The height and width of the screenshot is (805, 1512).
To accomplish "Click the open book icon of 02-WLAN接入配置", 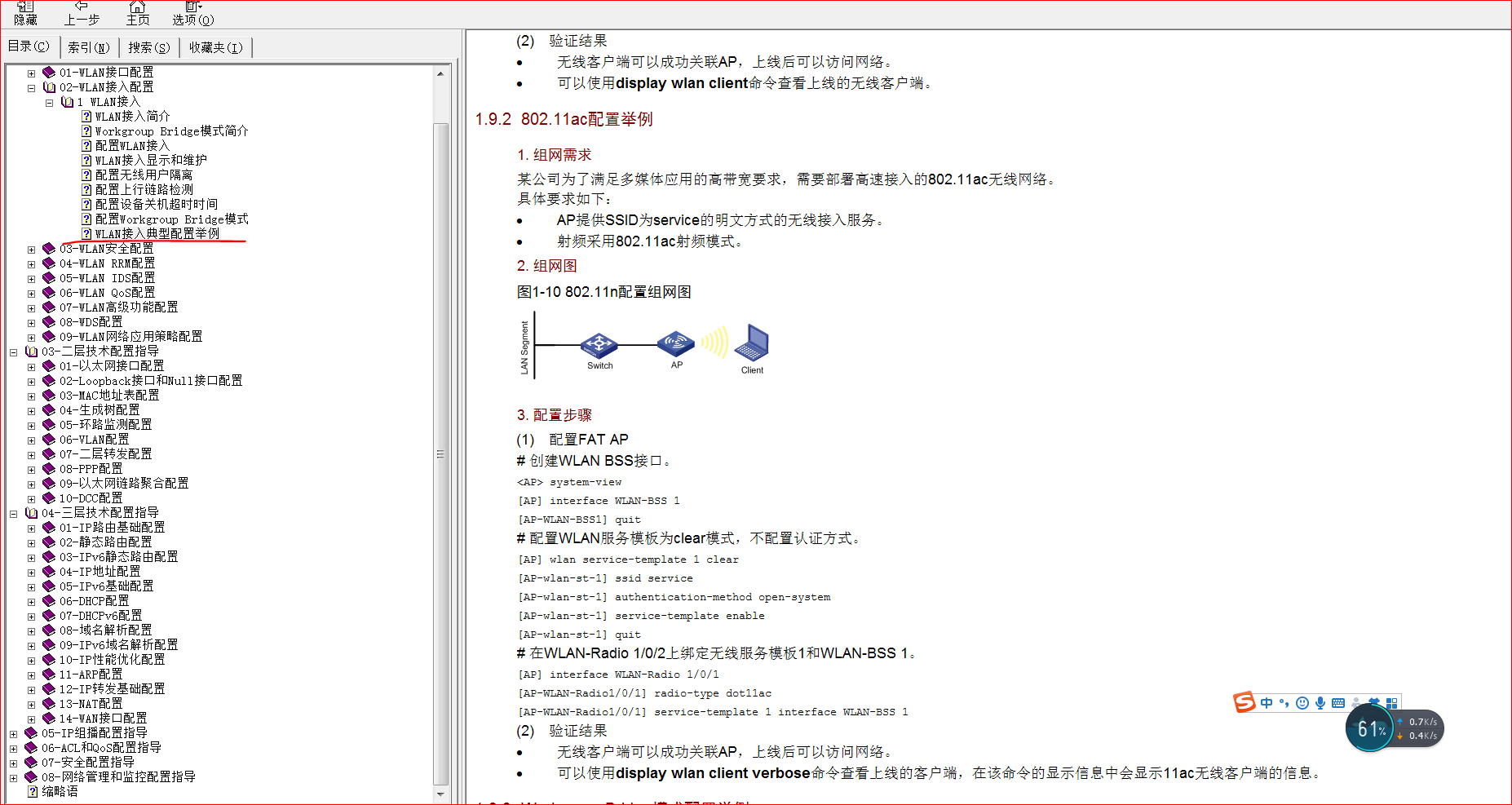I will tap(49, 87).
